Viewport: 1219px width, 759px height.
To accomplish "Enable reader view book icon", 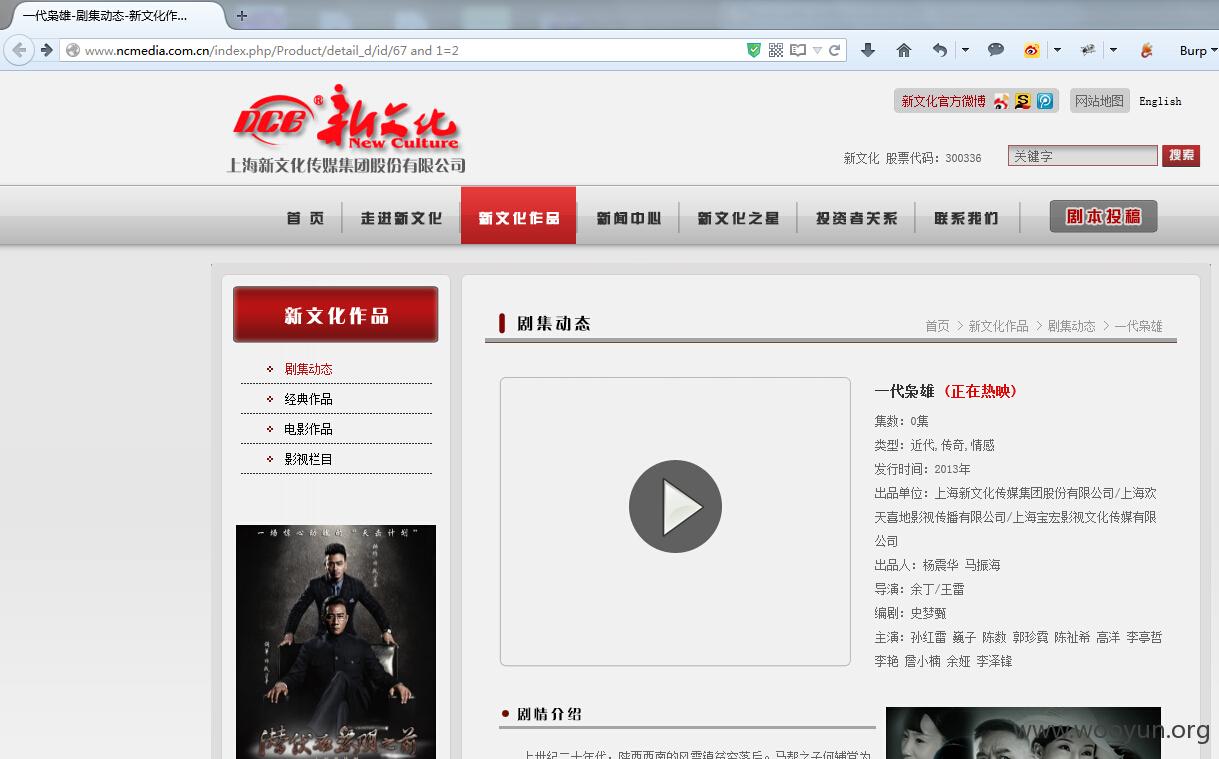I will (x=798, y=50).
